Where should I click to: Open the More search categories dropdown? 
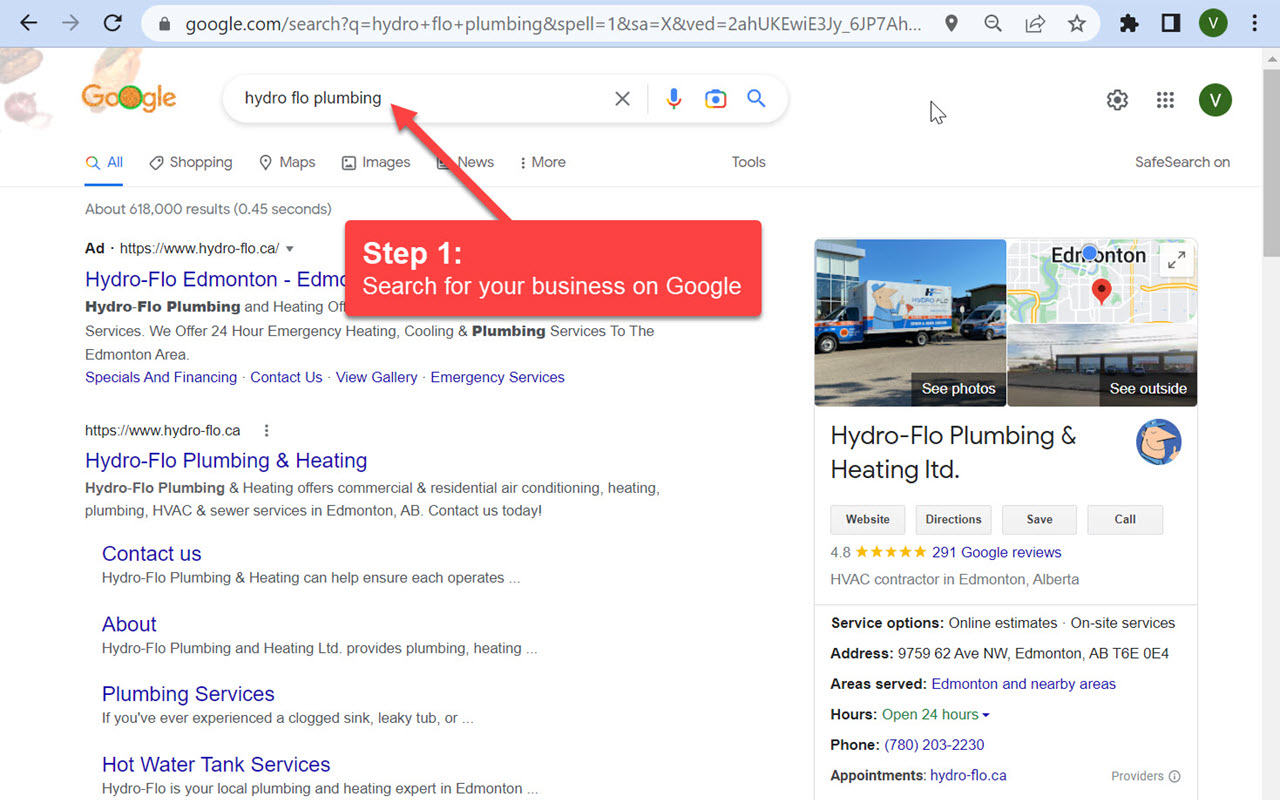541,162
